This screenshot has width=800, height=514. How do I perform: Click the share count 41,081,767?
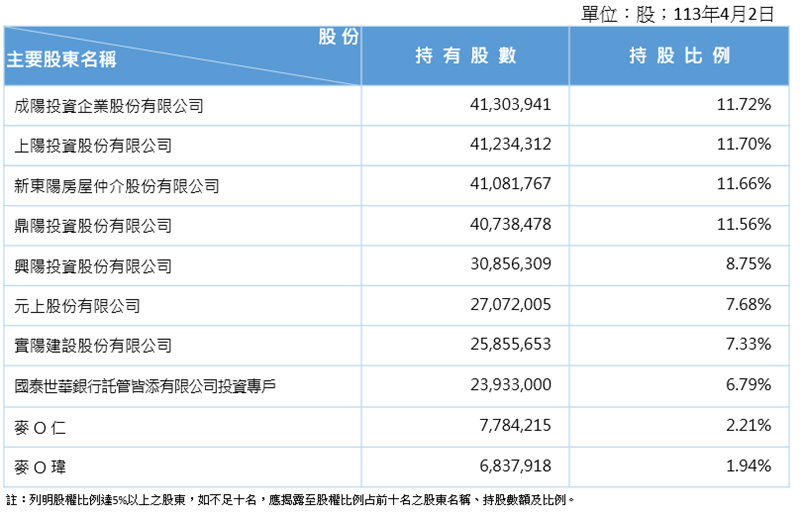pyautogui.click(x=510, y=184)
